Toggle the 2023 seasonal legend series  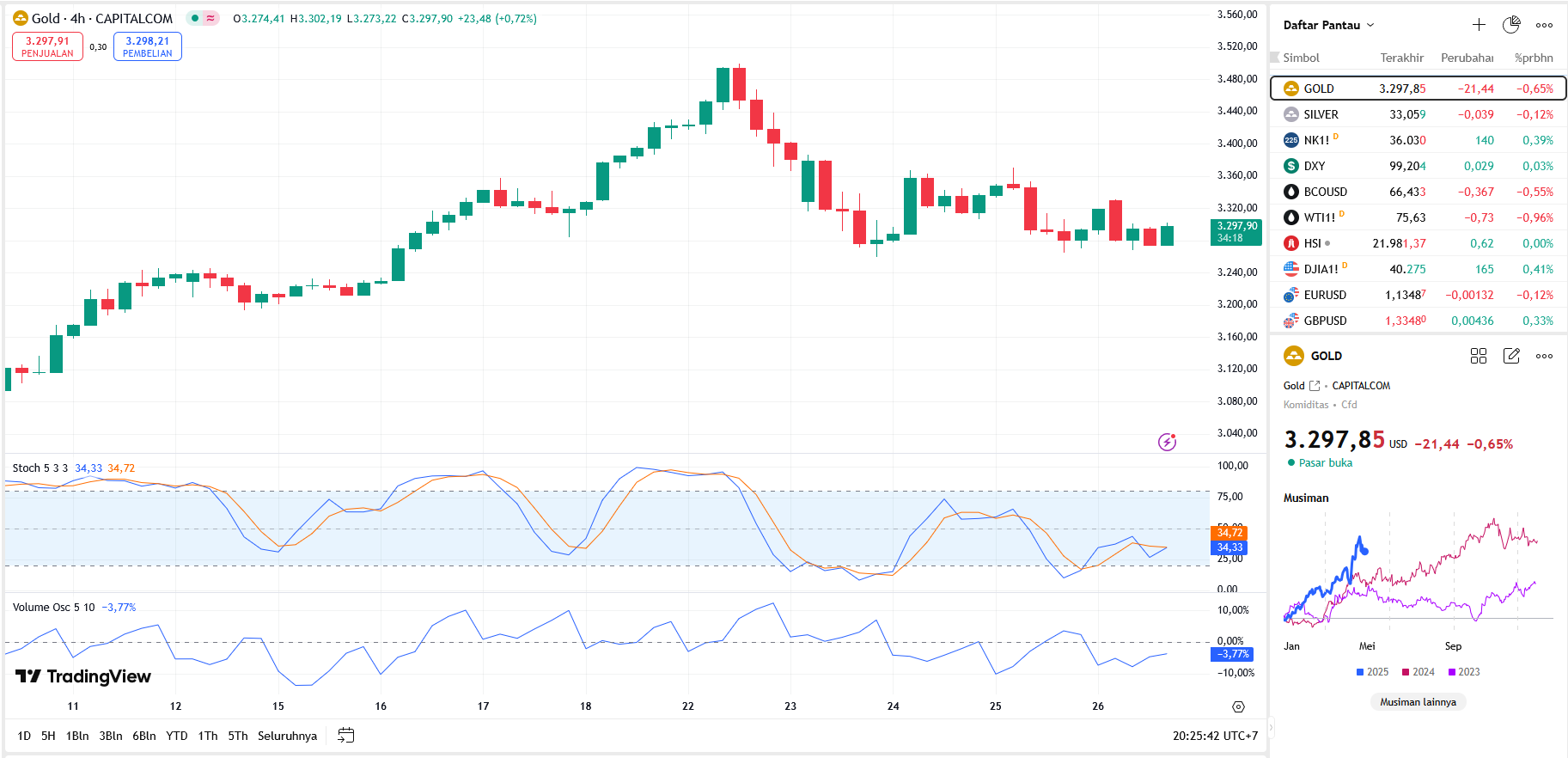point(1463,672)
